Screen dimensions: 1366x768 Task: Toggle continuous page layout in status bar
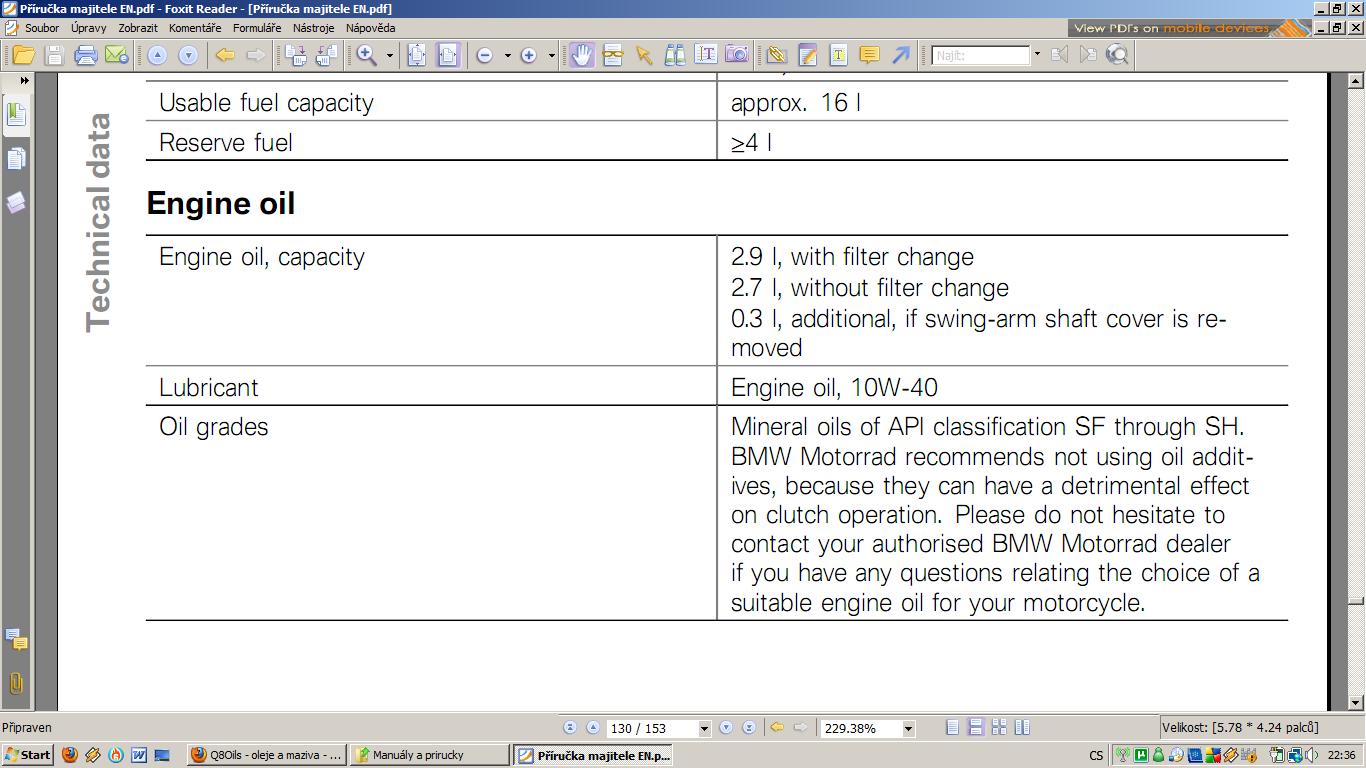click(976, 728)
